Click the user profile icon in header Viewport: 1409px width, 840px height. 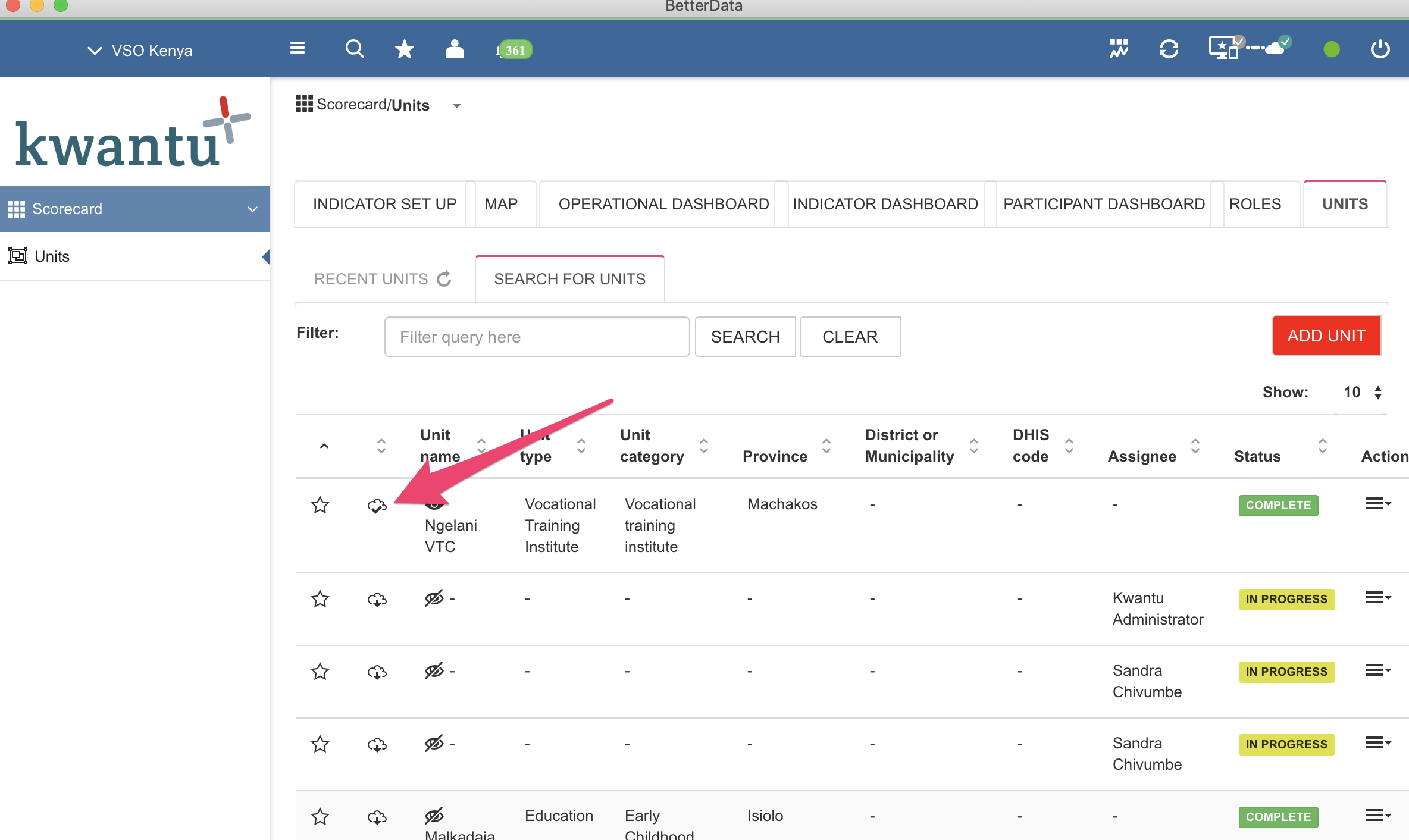click(455, 49)
